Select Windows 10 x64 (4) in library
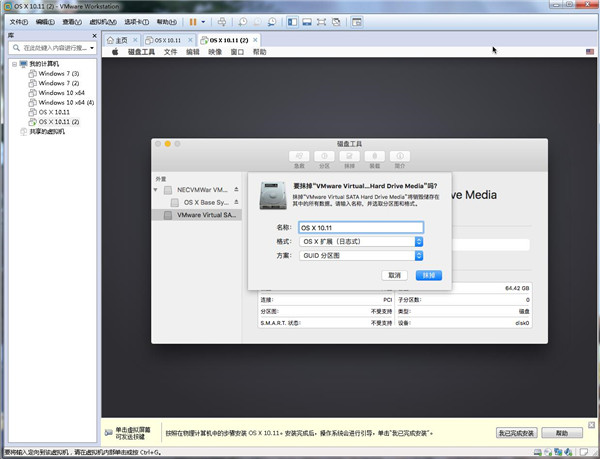This screenshot has height=459, width=600. click(x=61, y=103)
